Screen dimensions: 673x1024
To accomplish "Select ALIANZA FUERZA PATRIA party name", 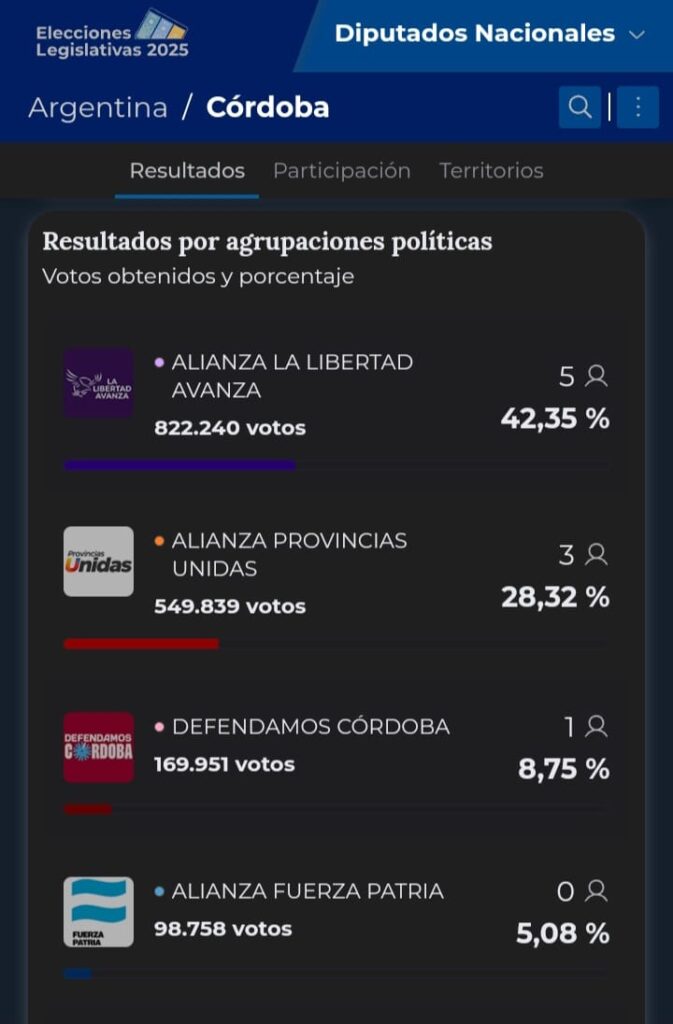I will click(307, 891).
